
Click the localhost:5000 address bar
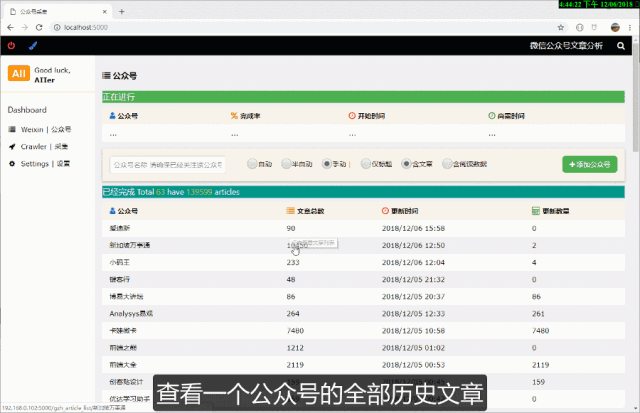pos(306,27)
